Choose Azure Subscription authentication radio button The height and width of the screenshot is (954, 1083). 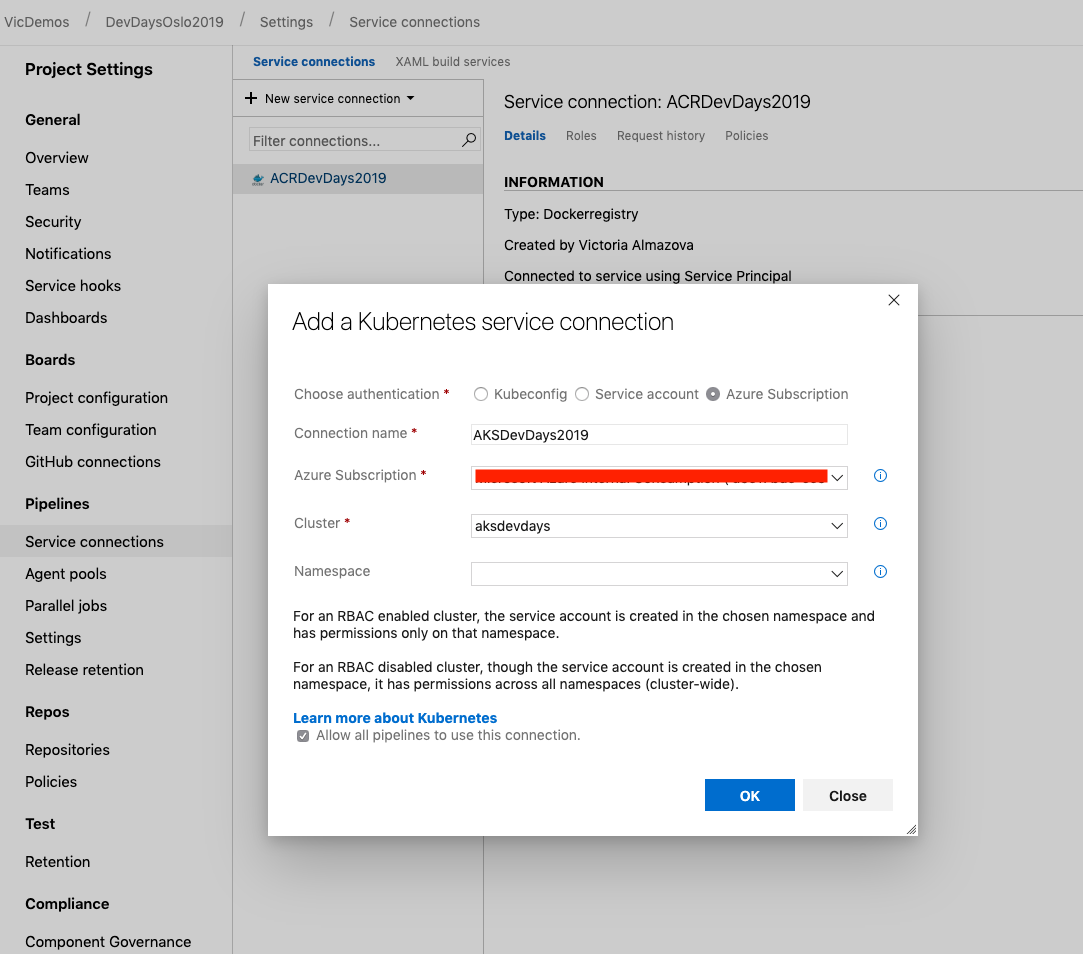713,394
